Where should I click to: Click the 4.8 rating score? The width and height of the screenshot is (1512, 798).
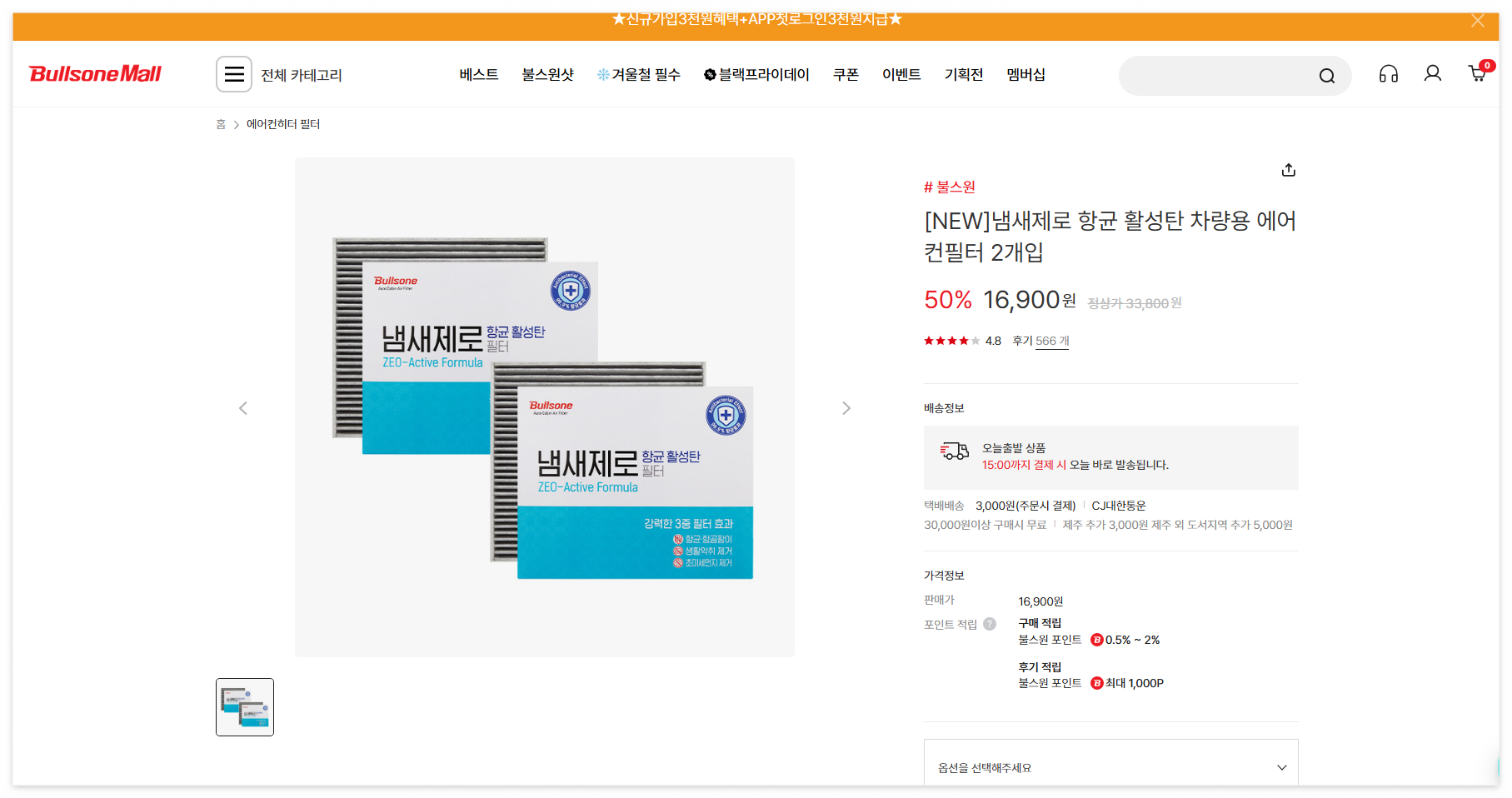pos(993,341)
